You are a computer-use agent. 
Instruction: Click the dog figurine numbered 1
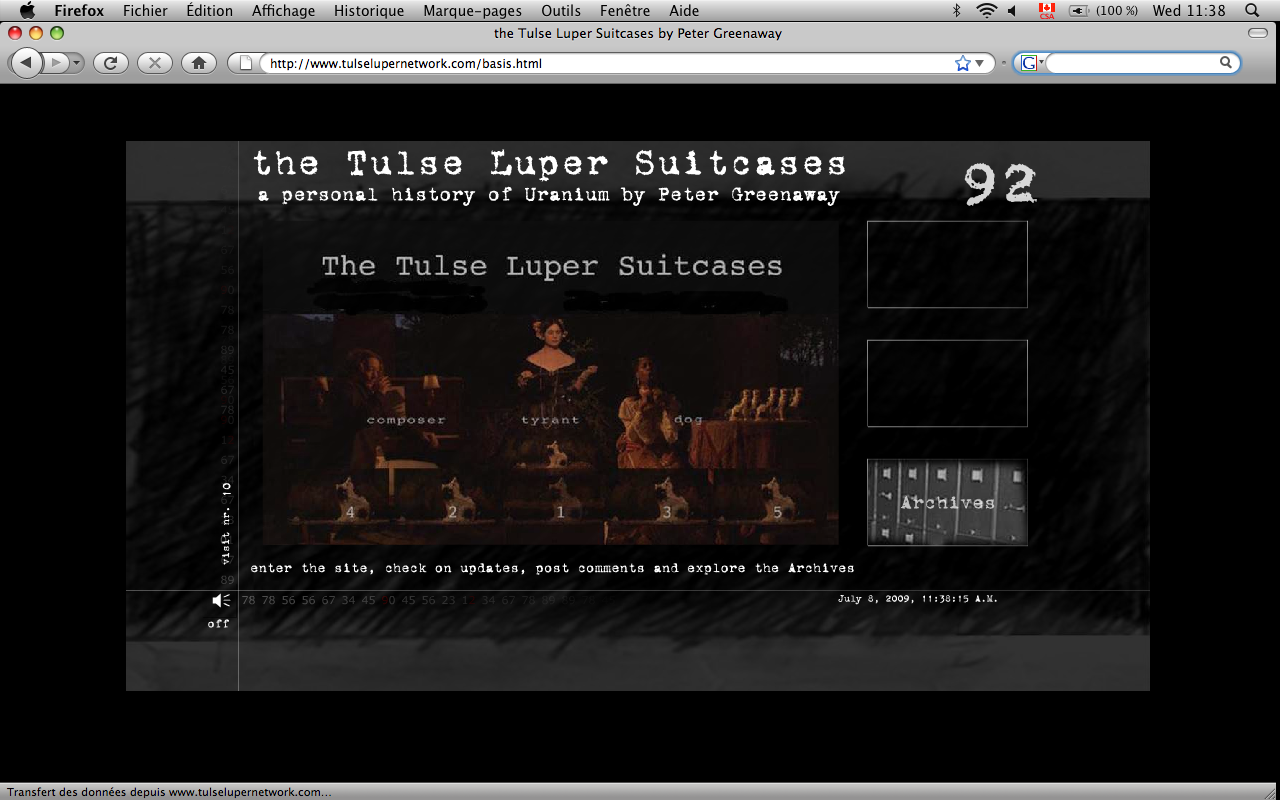click(x=561, y=498)
